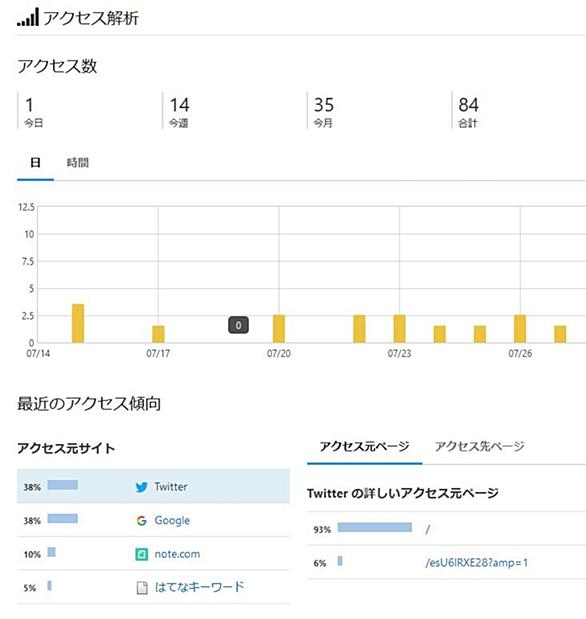Click the Twitter bird icon
The width and height of the screenshot is (586, 619).
141,487
